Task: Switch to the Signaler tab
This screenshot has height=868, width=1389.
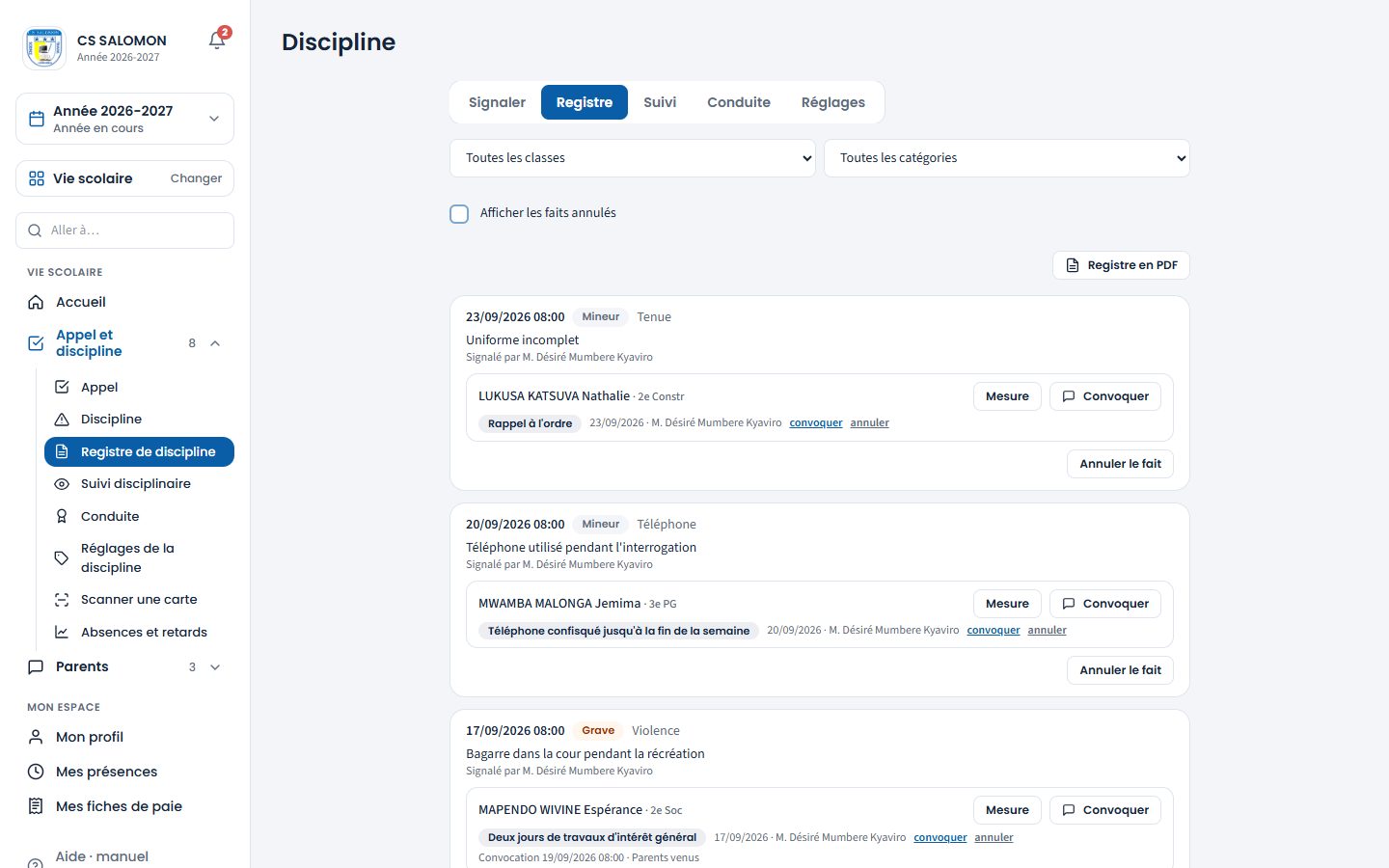Action: [497, 102]
